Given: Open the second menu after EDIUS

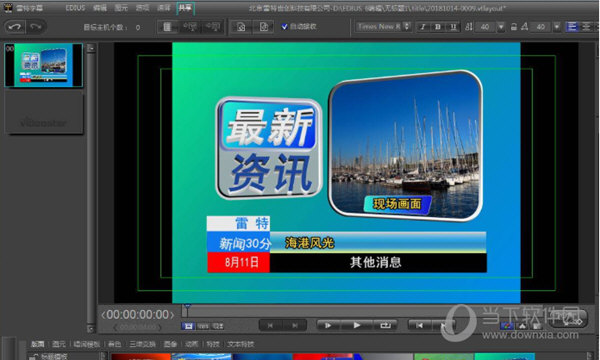Looking at the screenshot, I should [121, 8].
